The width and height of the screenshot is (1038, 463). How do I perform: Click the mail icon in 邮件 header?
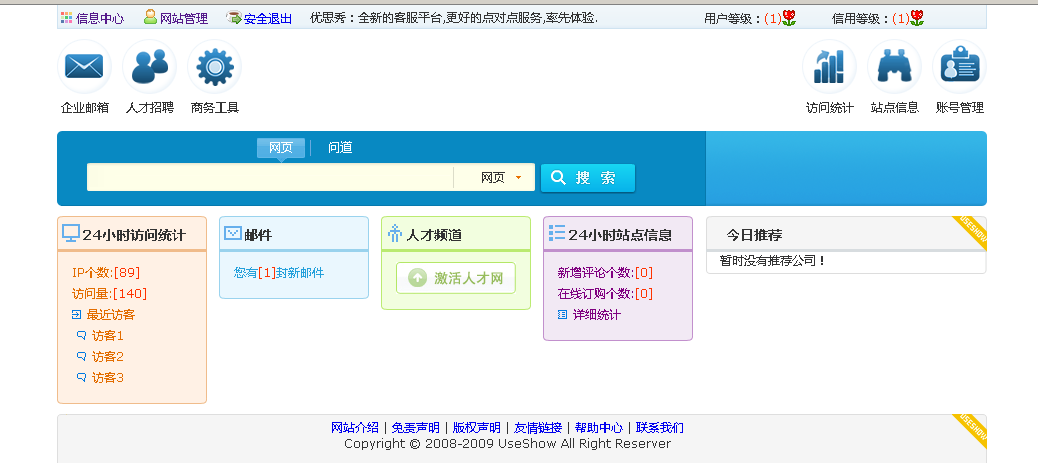tap(233, 233)
